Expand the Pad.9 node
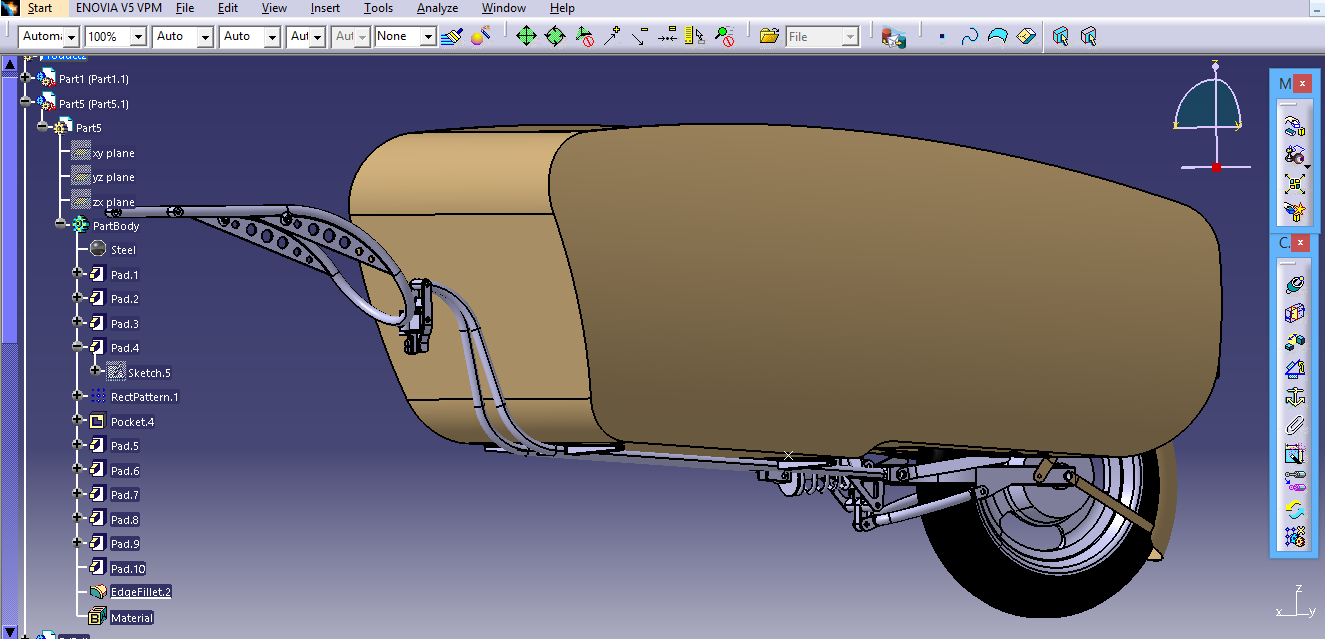 point(78,543)
